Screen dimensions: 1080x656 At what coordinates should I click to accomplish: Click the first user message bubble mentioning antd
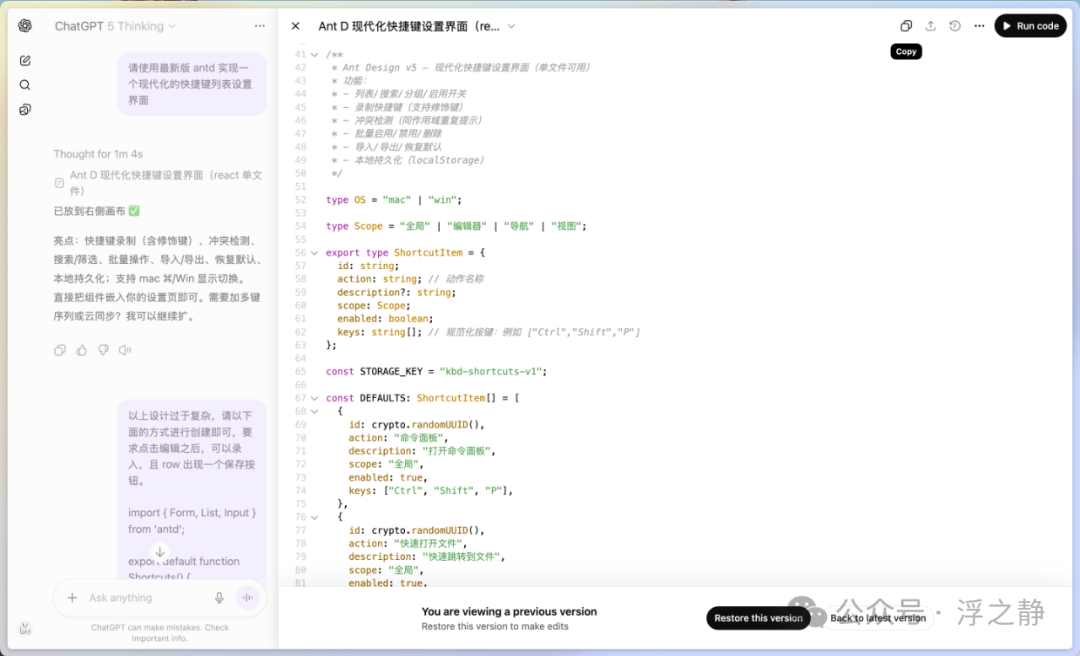(x=191, y=84)
